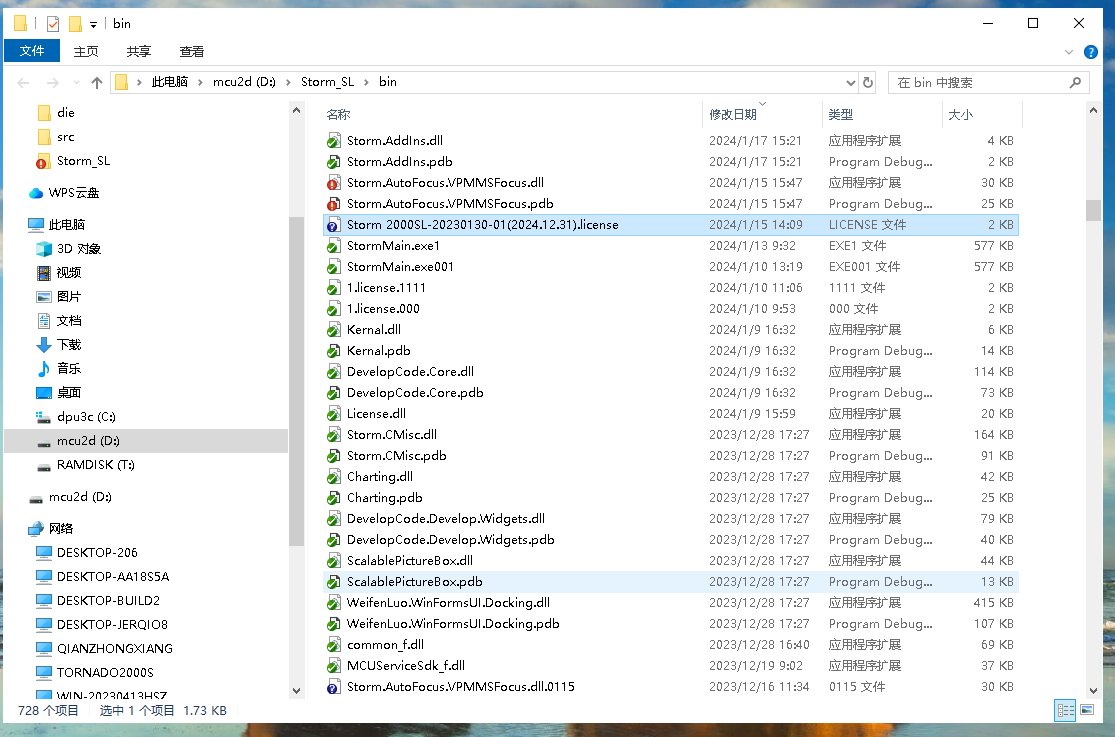Click the search magnifier icon
Screen dimensions: 1115x737
tap(1076, 83)
